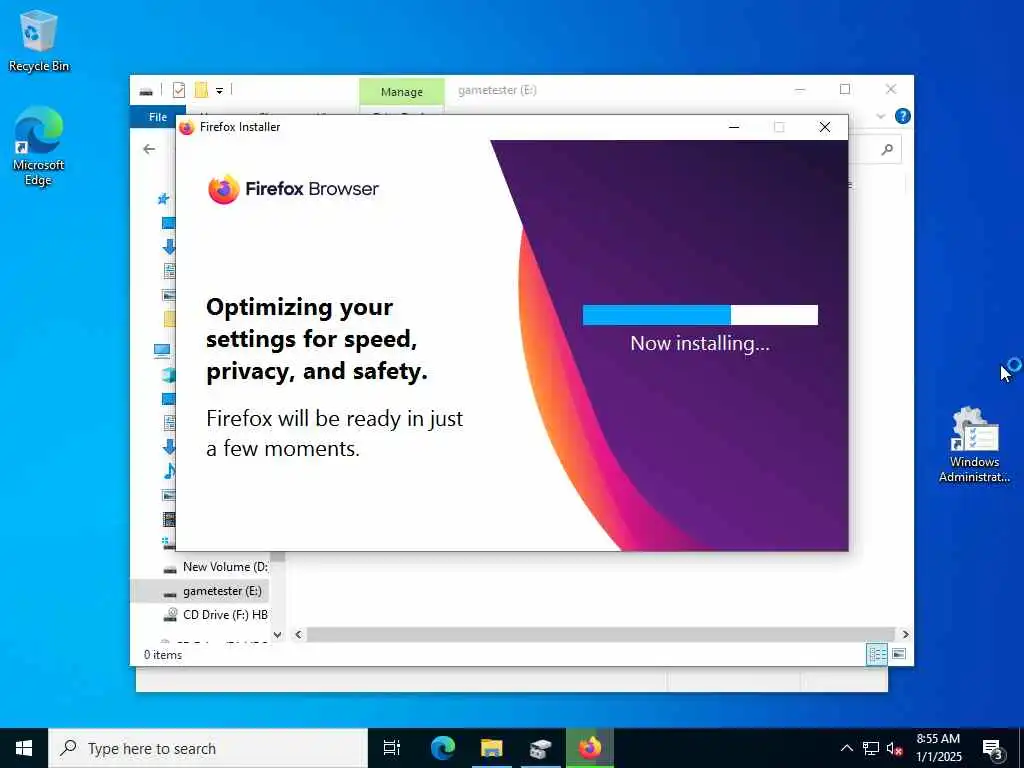This screenshot has width=1024, height=768.
Task: Minimize the Firefox Installer window
Action: [734, 127]
